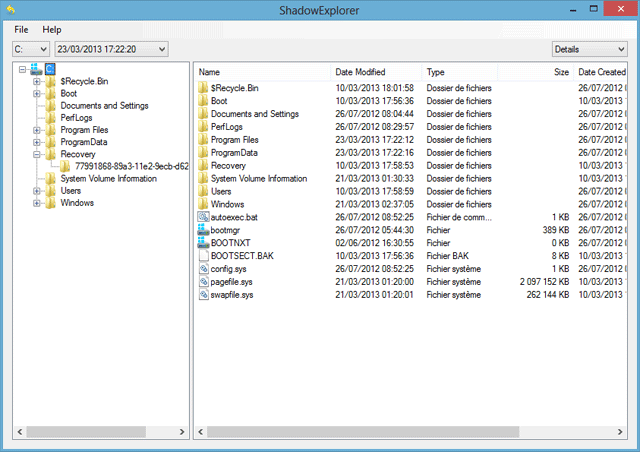The height and width of the screenshot is (452, 640).
Task: Expand the Program Files tree node
Action: [37, 130]
